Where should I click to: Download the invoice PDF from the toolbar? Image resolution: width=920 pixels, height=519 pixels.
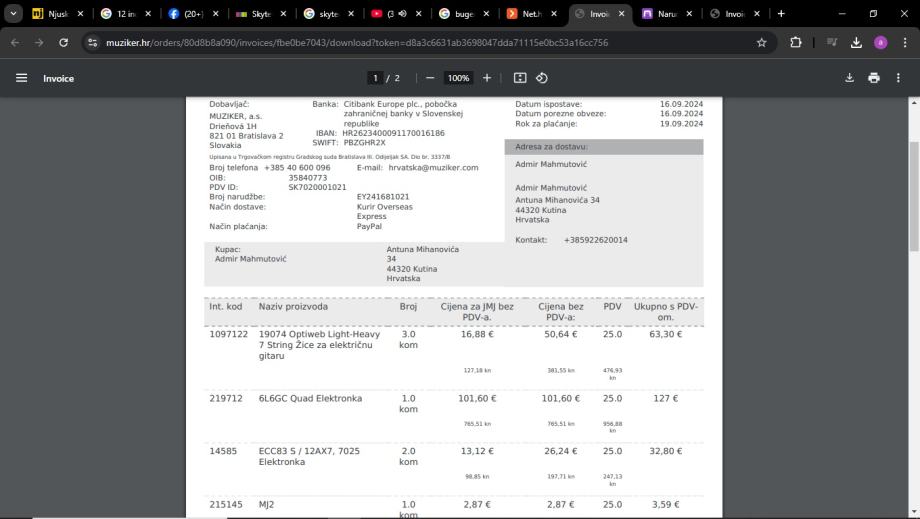[x=849, y=78]
